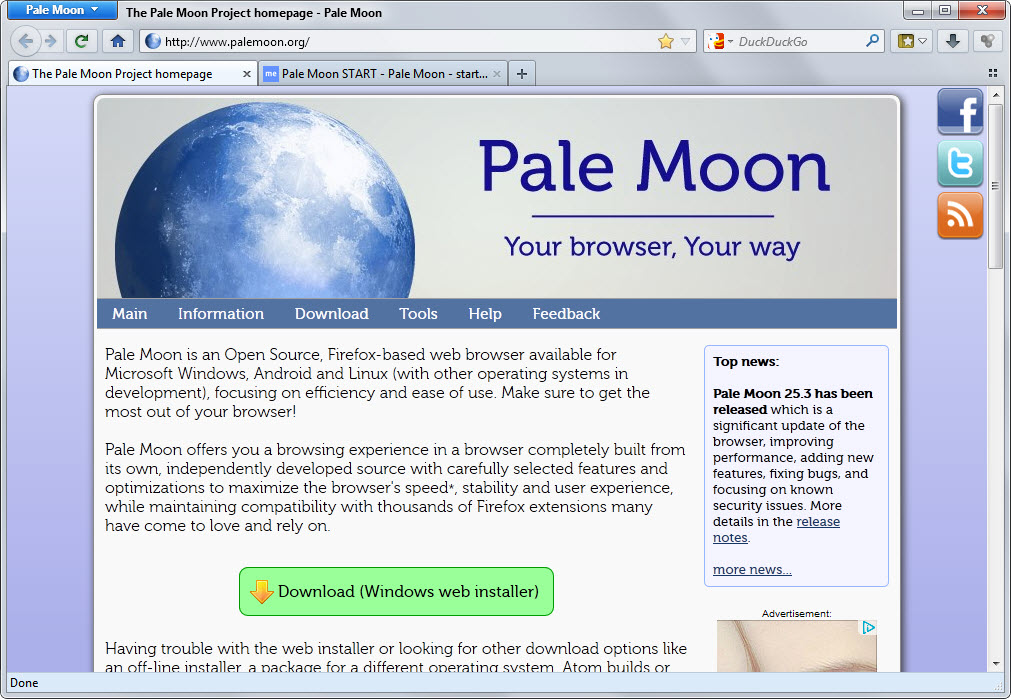Open the orange RSS feed icon

coord(960,215)
